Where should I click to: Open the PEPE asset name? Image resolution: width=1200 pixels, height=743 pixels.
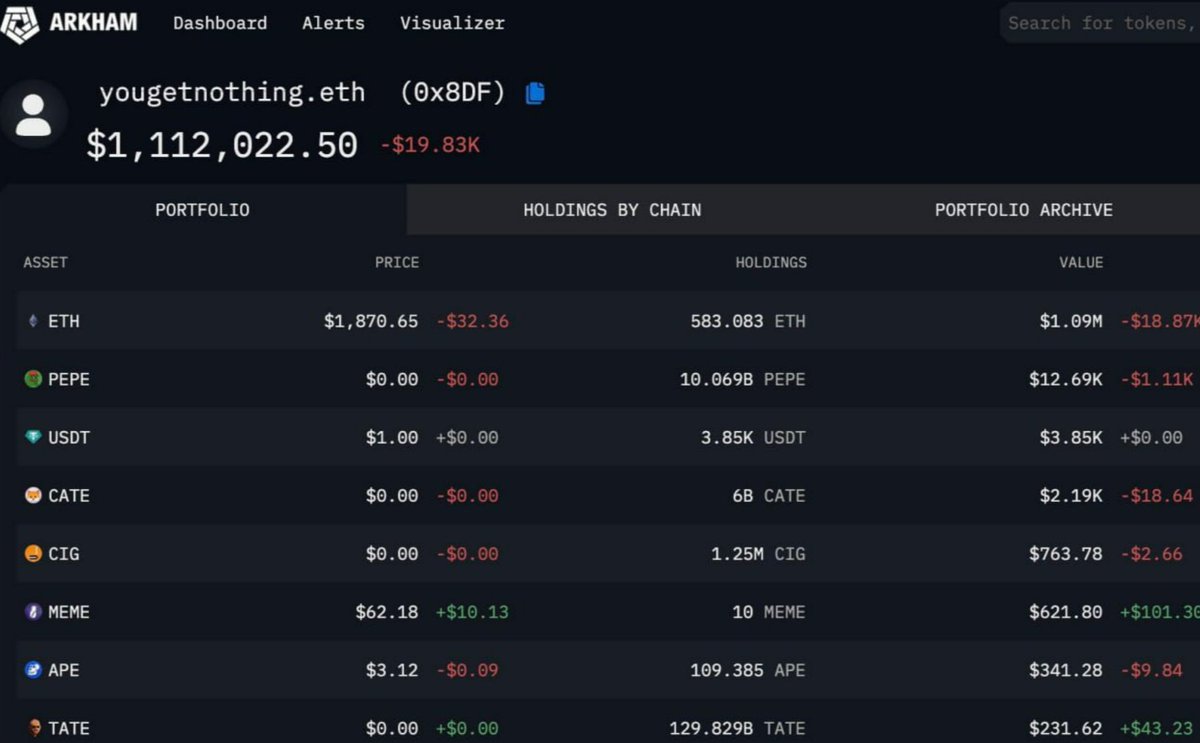pos(69,379)
